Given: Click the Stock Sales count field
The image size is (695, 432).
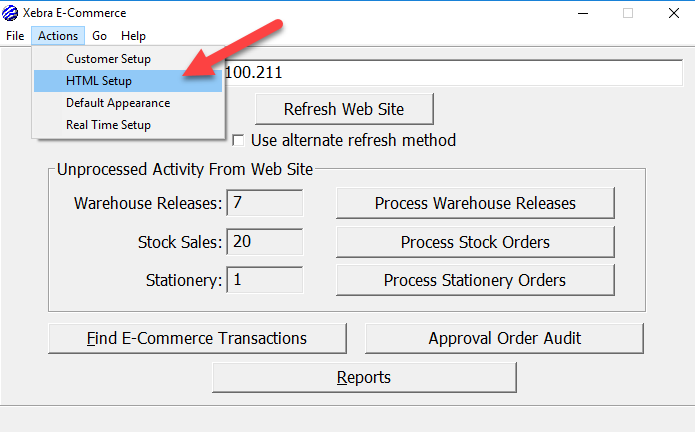Looking at the screenshot, I should 265,242.
